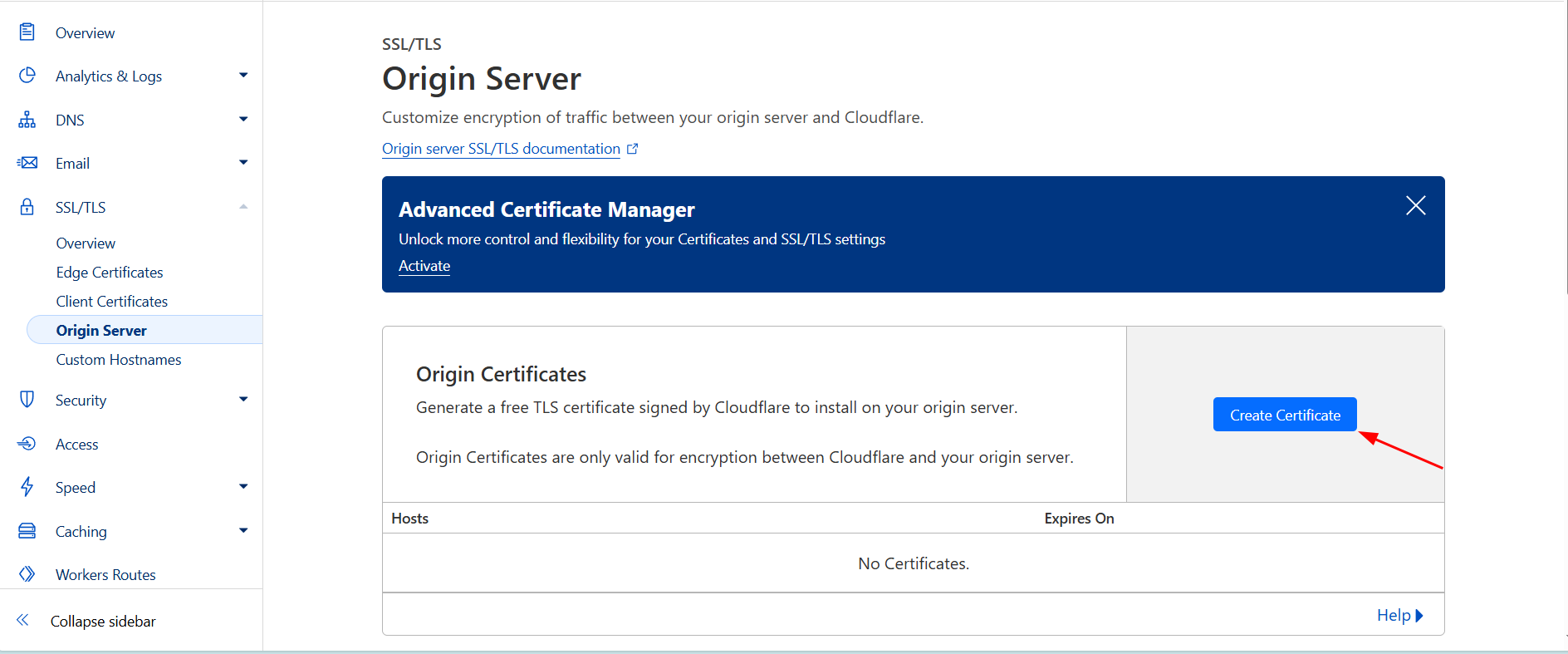This screenshot has height=654, width=1568.
Task: Expand the DNS section arrow
Action: (x=243, y=120)
